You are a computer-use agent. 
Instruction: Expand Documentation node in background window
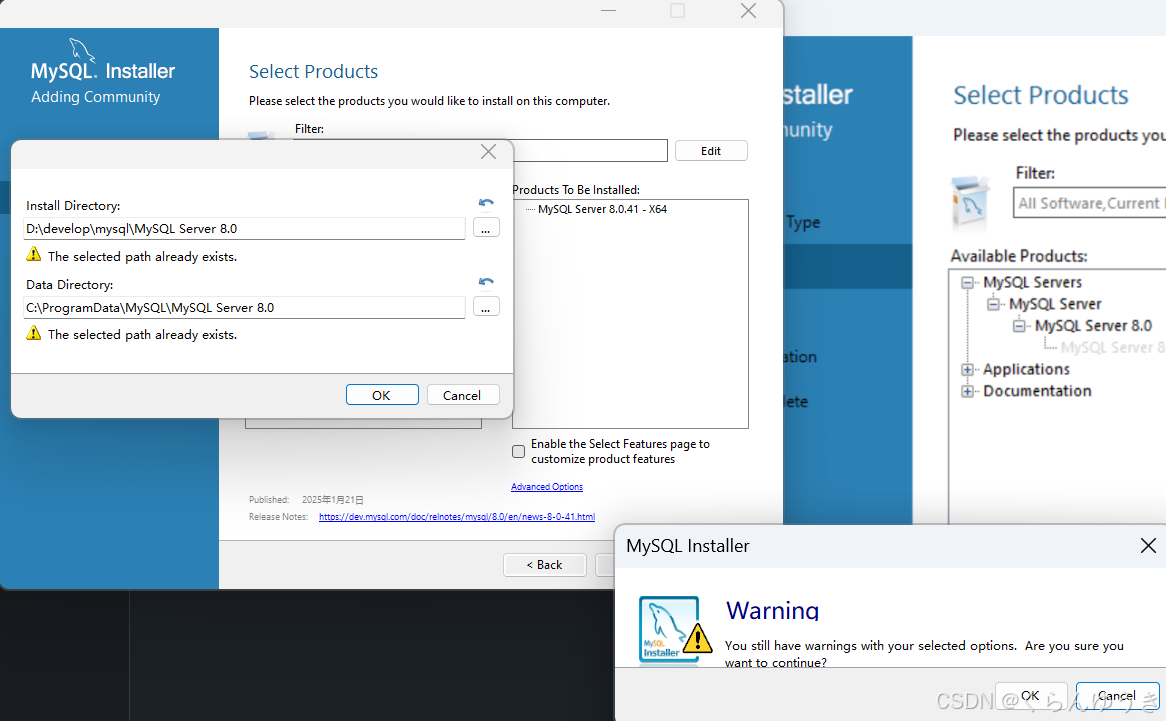967,391
